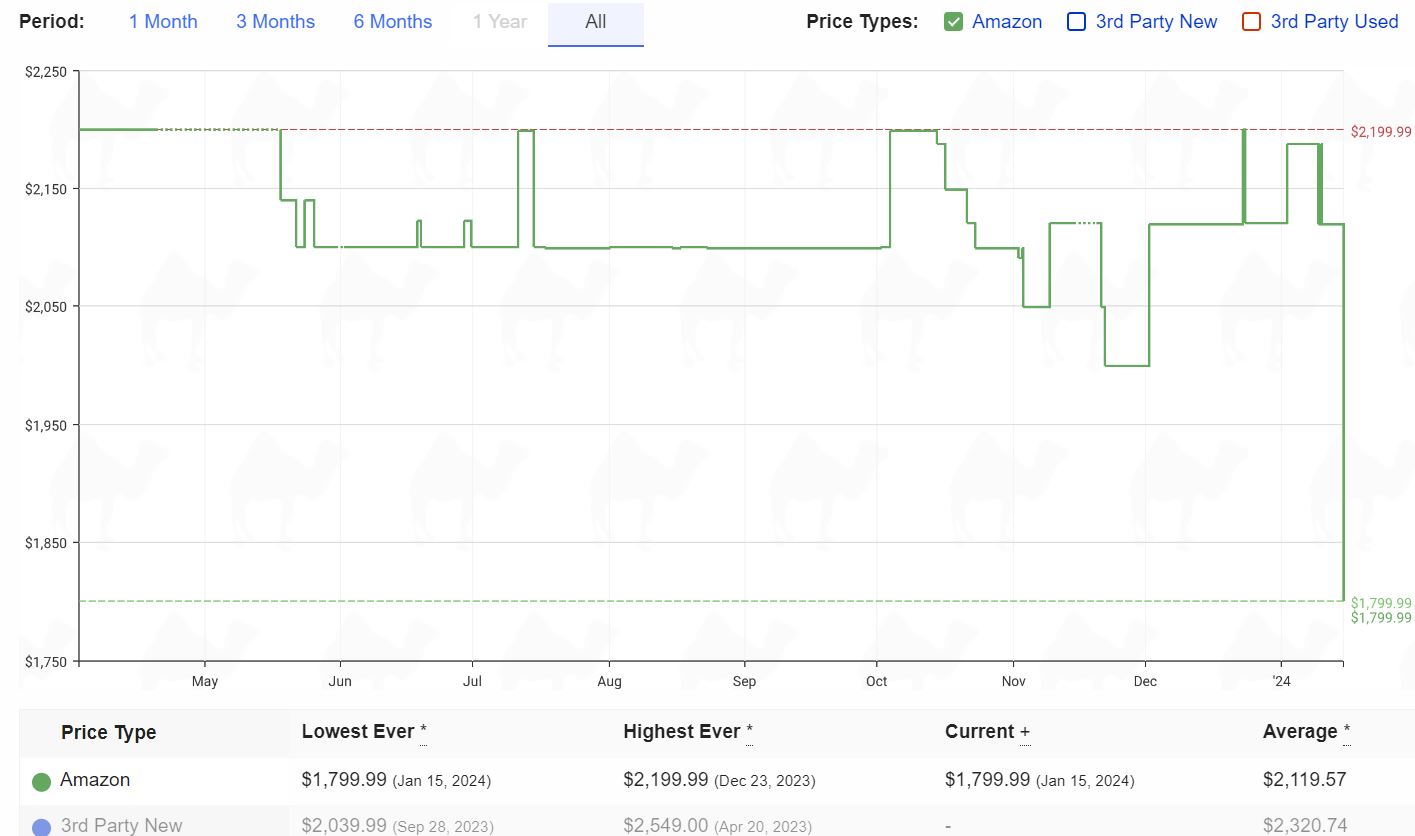Click the '24 x-axis label

click(x=1281, y=681)
